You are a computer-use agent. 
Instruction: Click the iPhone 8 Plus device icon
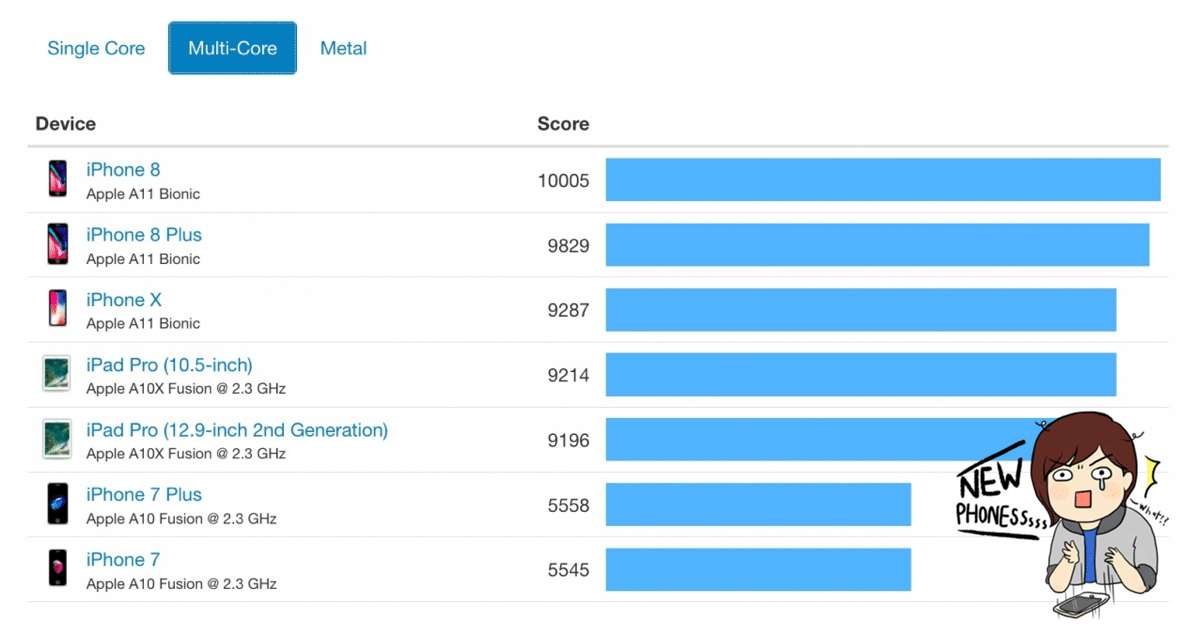point(58,244)
